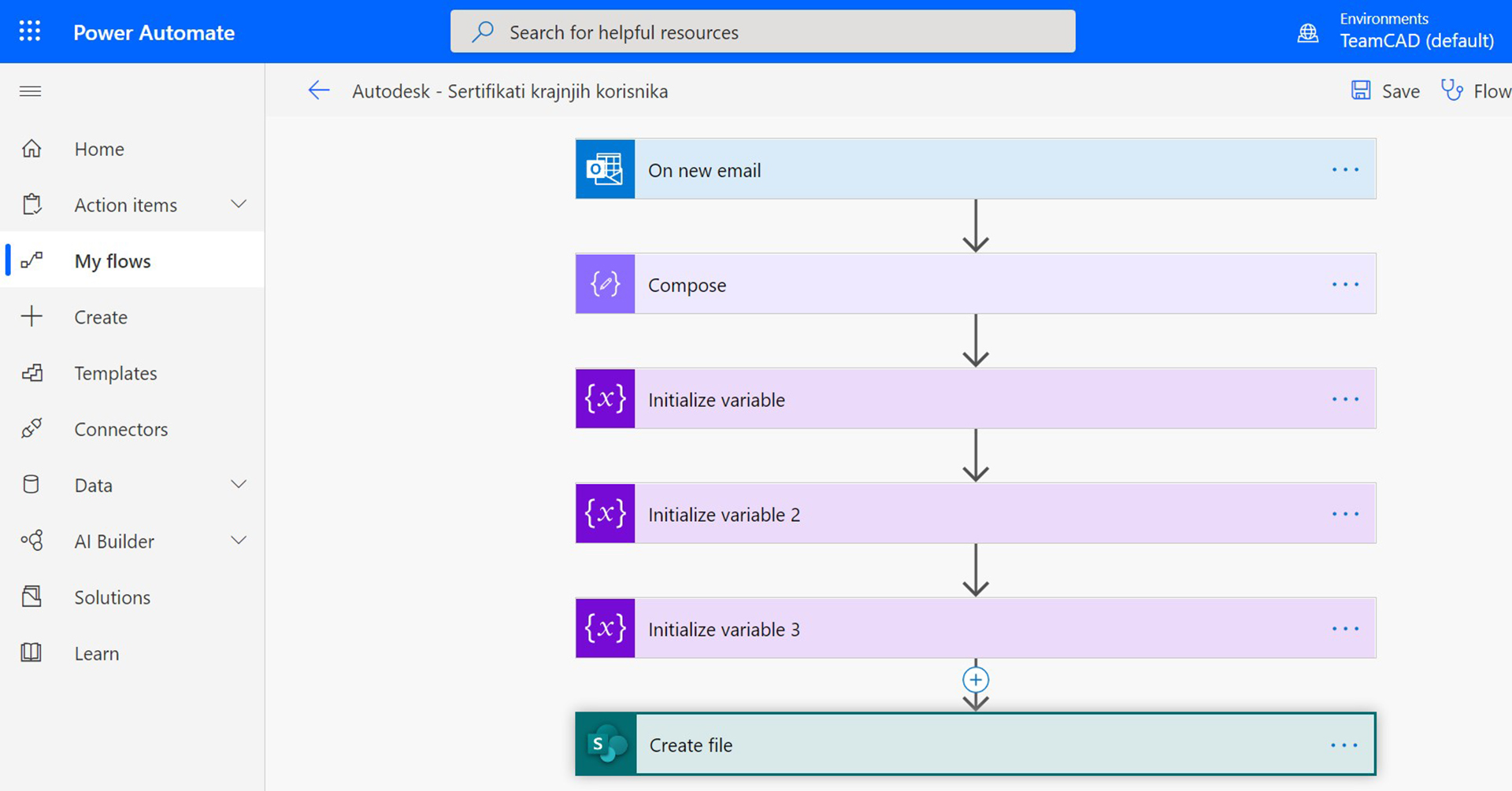
Task: Open more options for Initialize variable 3
Action: tap(1345, 629)
